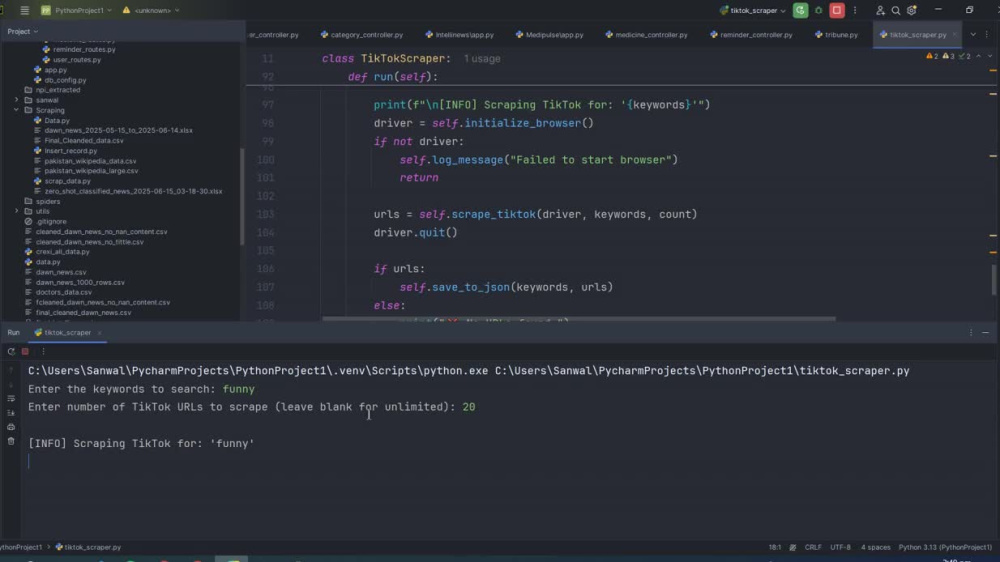Open the tiktok_scraper run configuration dropdown

tap(753, 10)
